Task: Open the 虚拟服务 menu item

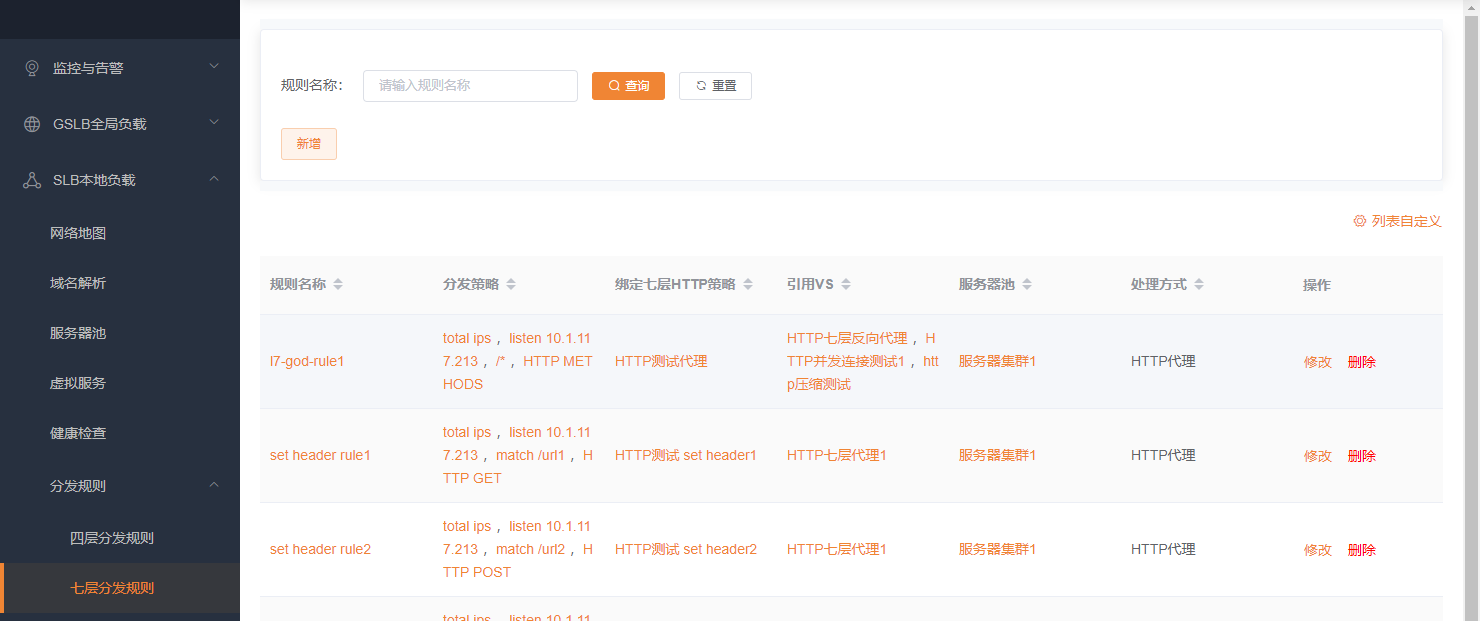Action: coord(120,383)
